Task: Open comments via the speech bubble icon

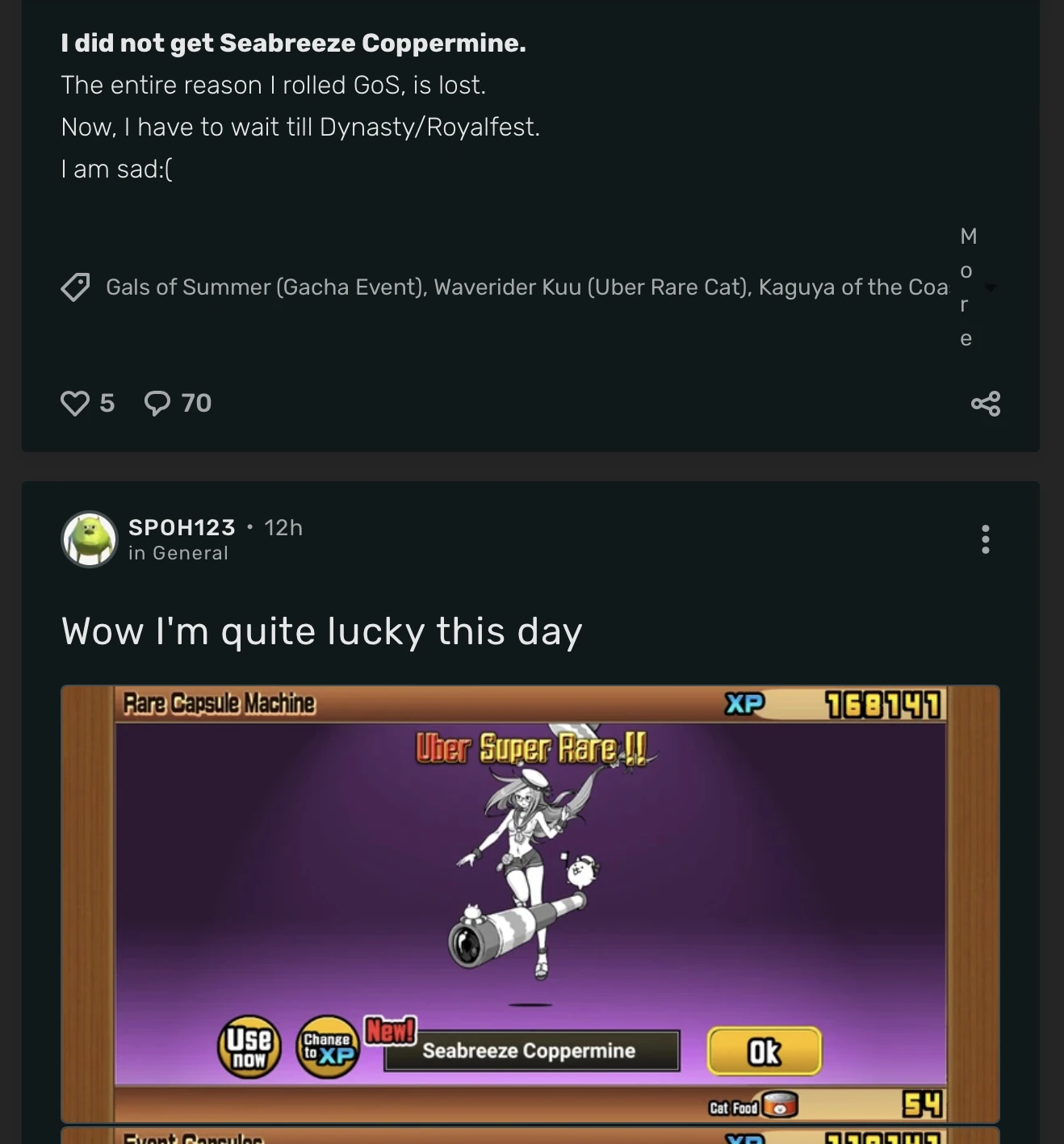Action: pos(157,403)
